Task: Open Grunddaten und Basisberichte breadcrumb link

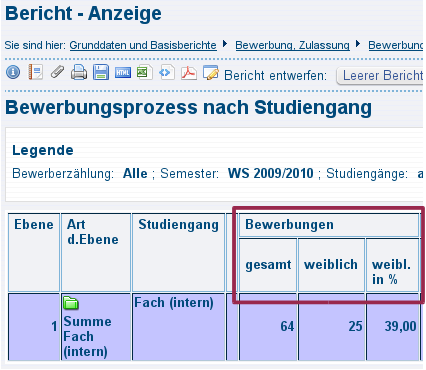Action: tap(143, 45)
